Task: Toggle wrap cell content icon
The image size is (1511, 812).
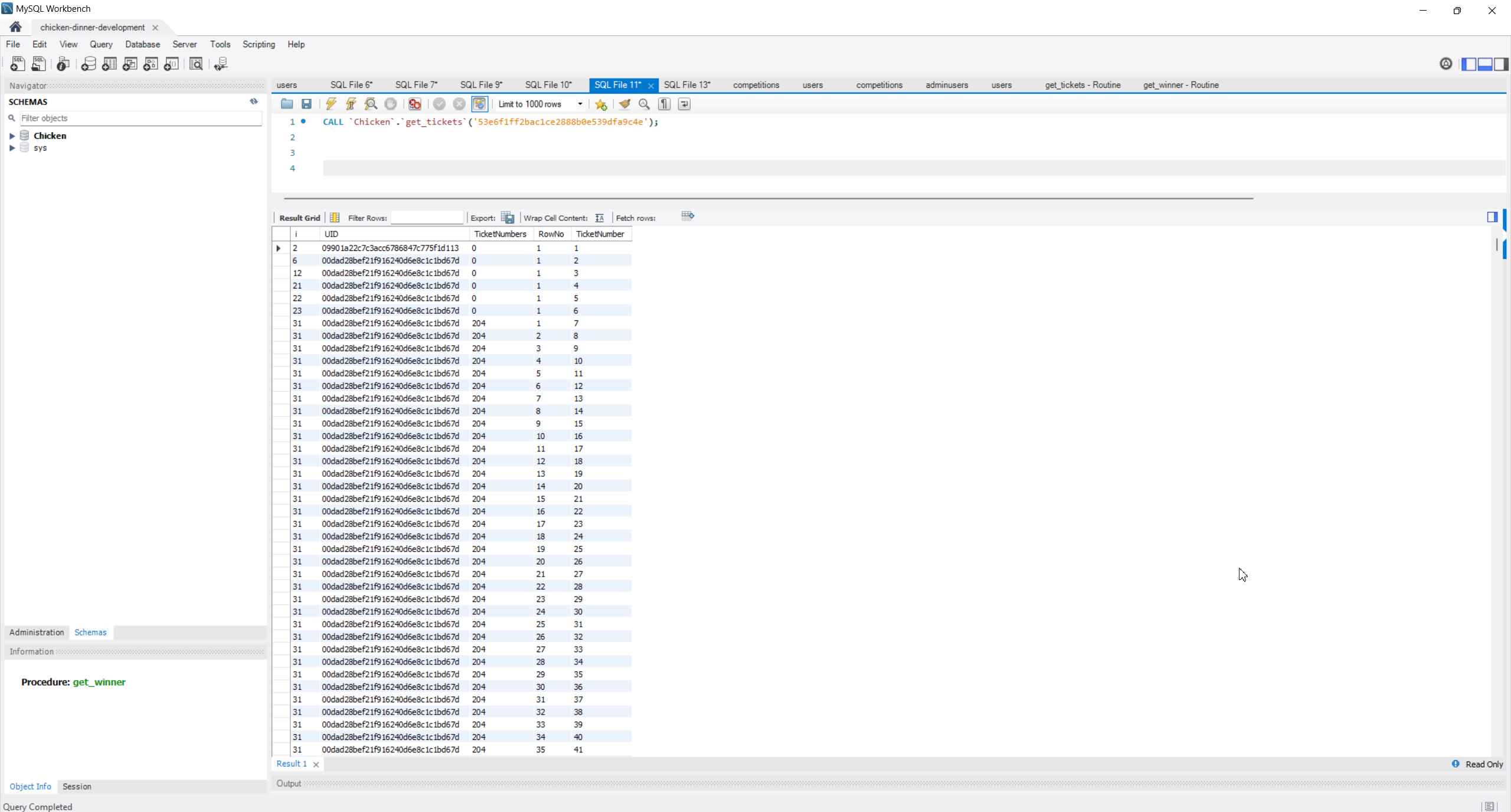Action: coord(600,218)
